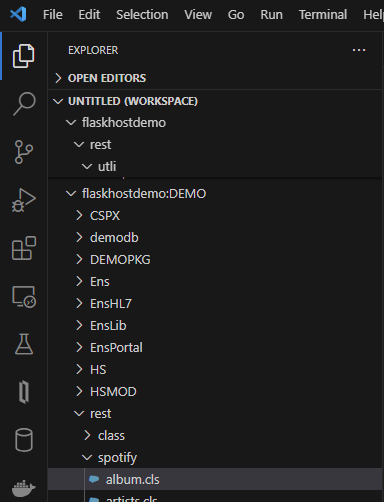Viewport: 384px width, 502px height.
Task: Open Run and Debug view
Action: 24,200
